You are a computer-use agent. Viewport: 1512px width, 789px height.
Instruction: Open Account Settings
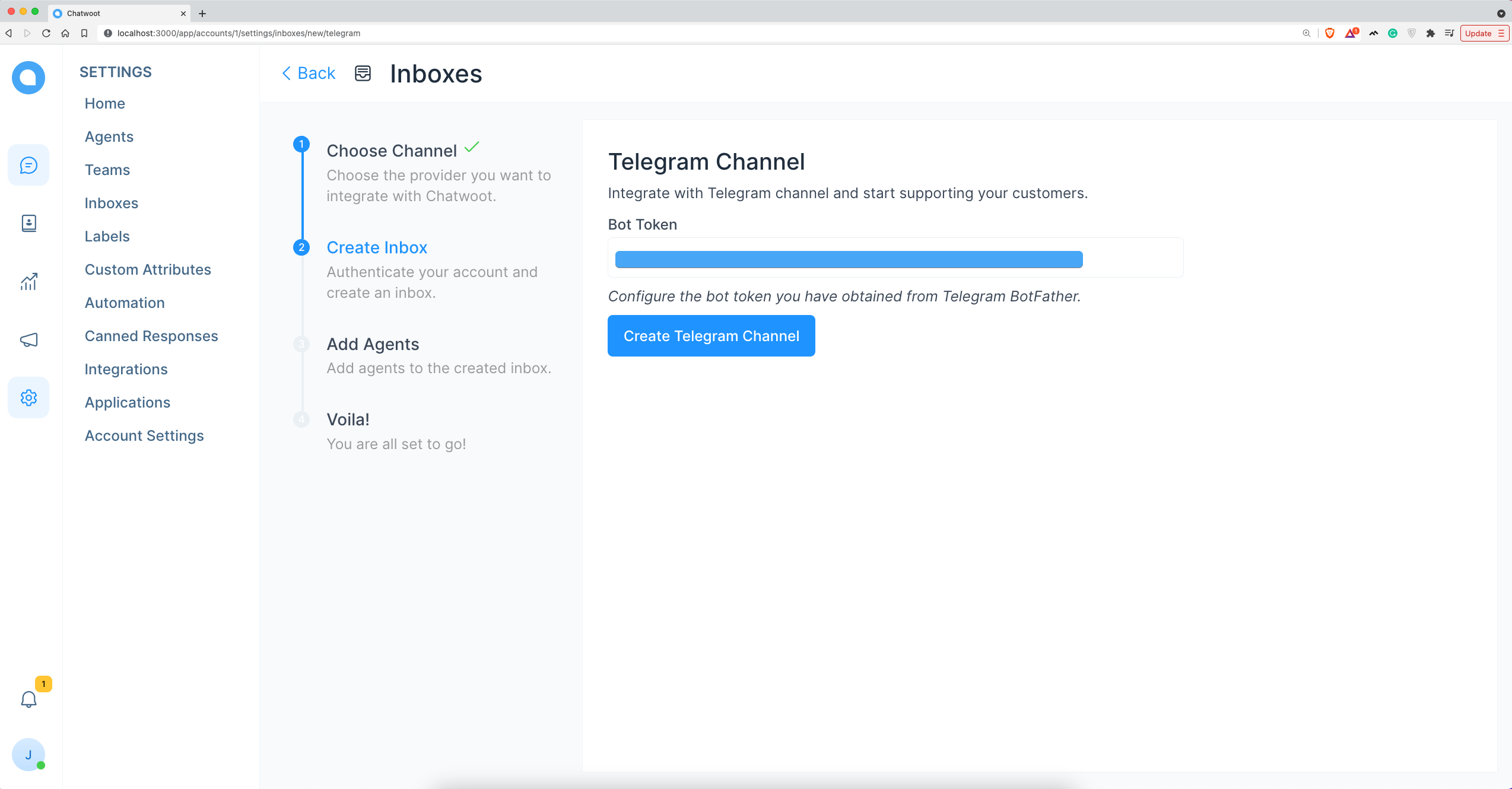(145, 435)
